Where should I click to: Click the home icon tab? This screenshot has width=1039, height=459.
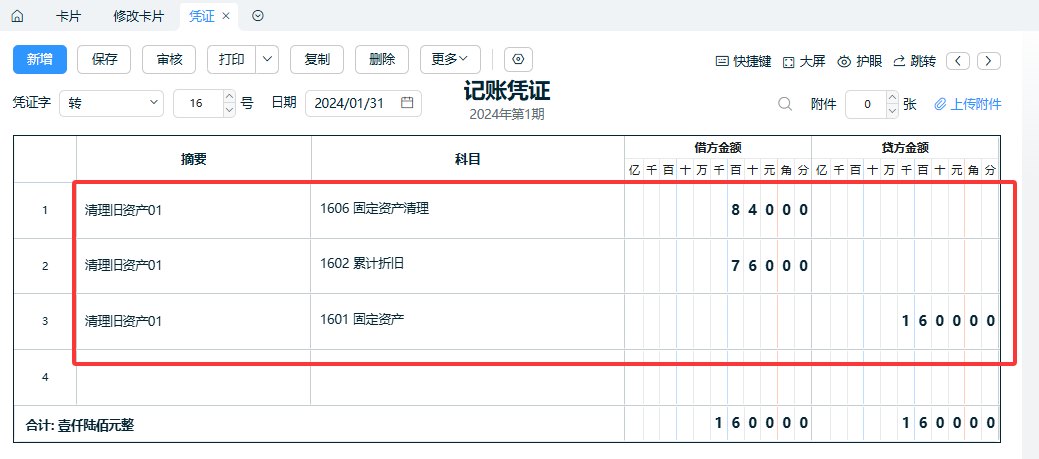point(16,16)
